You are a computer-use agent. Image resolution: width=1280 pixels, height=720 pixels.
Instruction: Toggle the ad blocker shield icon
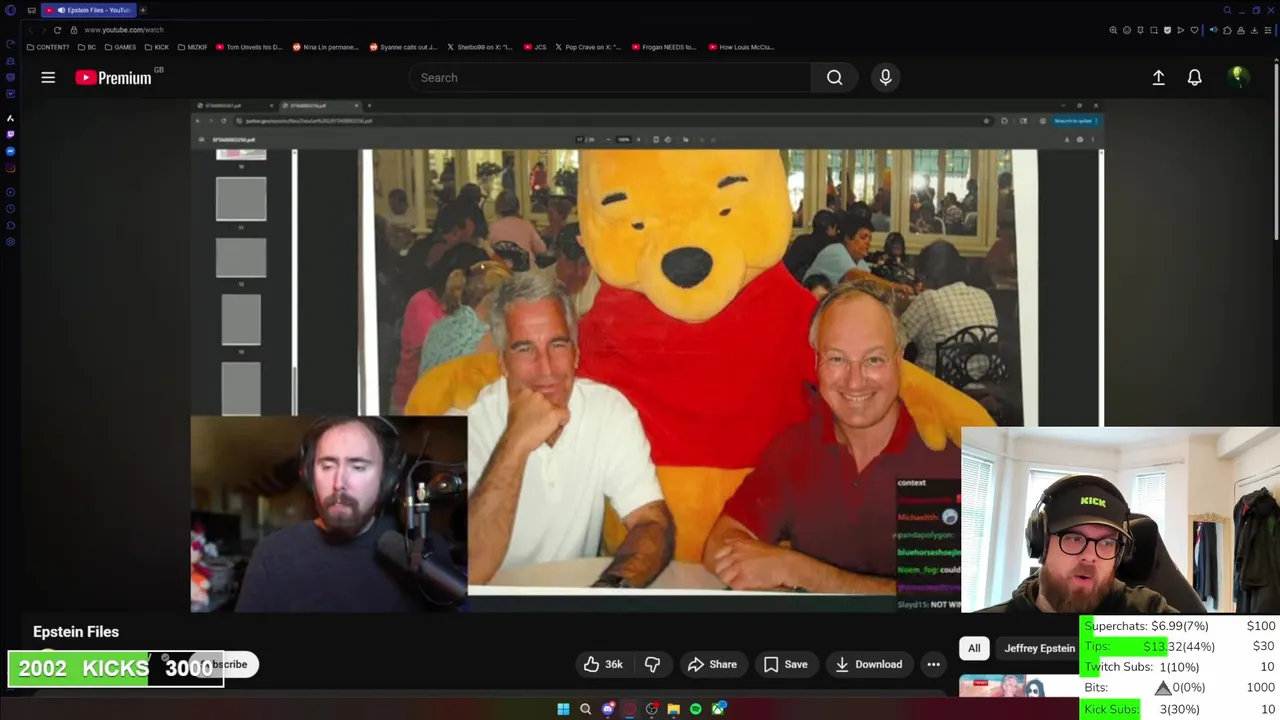pos(1167,30)
